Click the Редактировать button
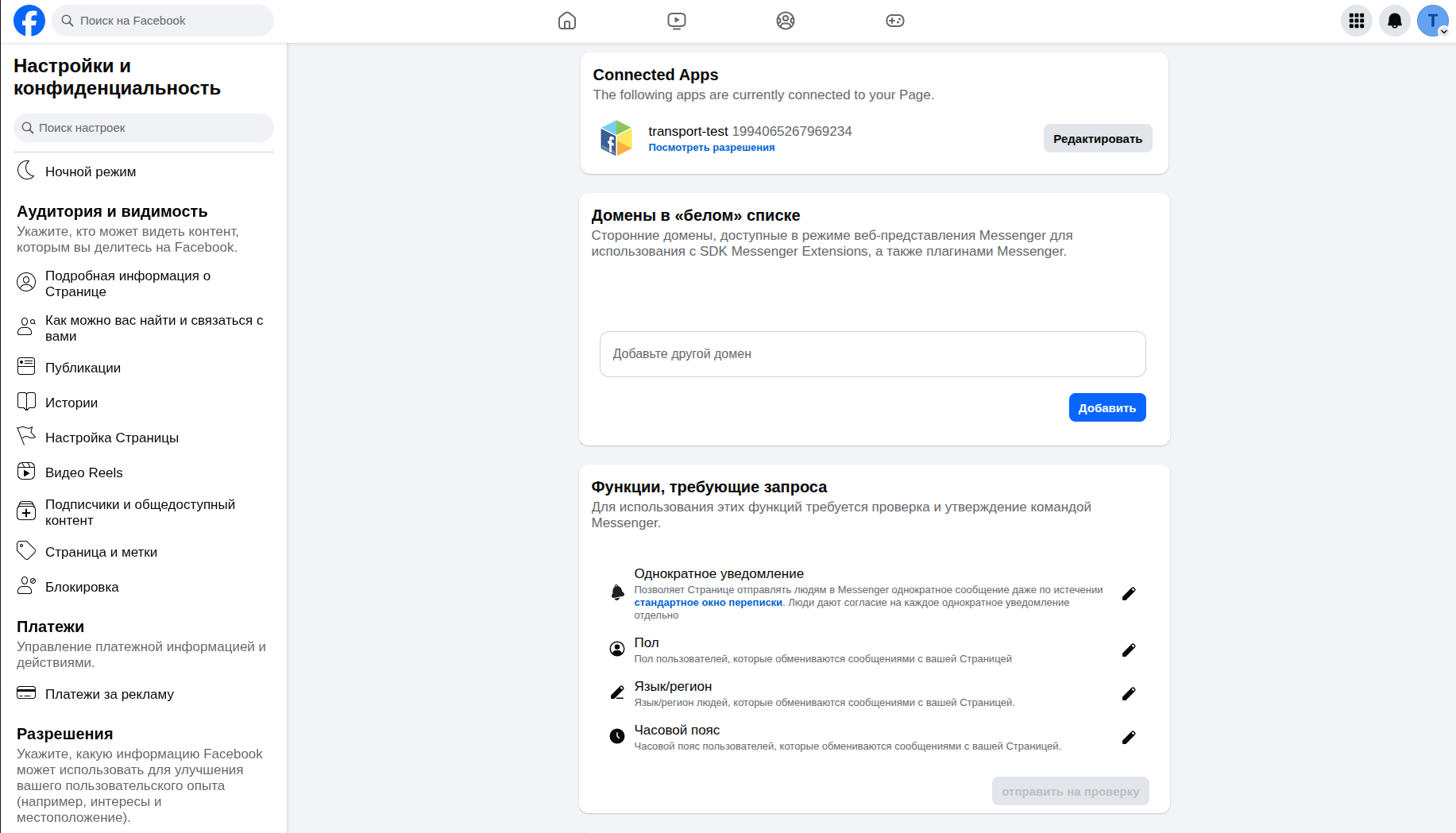Screen dimensions: 1456x833 tap(1098, 138)
